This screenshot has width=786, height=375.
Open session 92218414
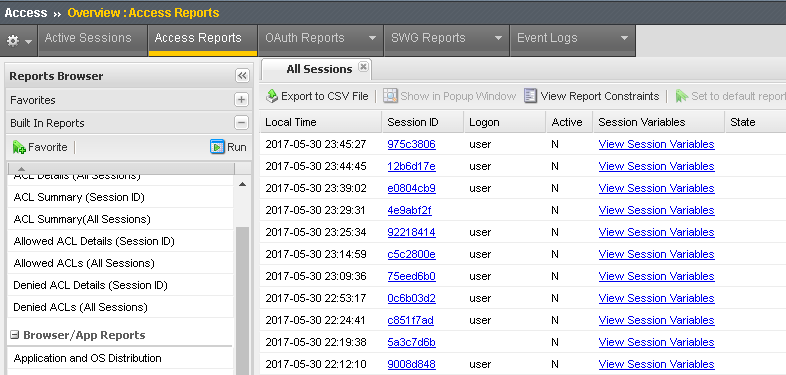(412, 233)
